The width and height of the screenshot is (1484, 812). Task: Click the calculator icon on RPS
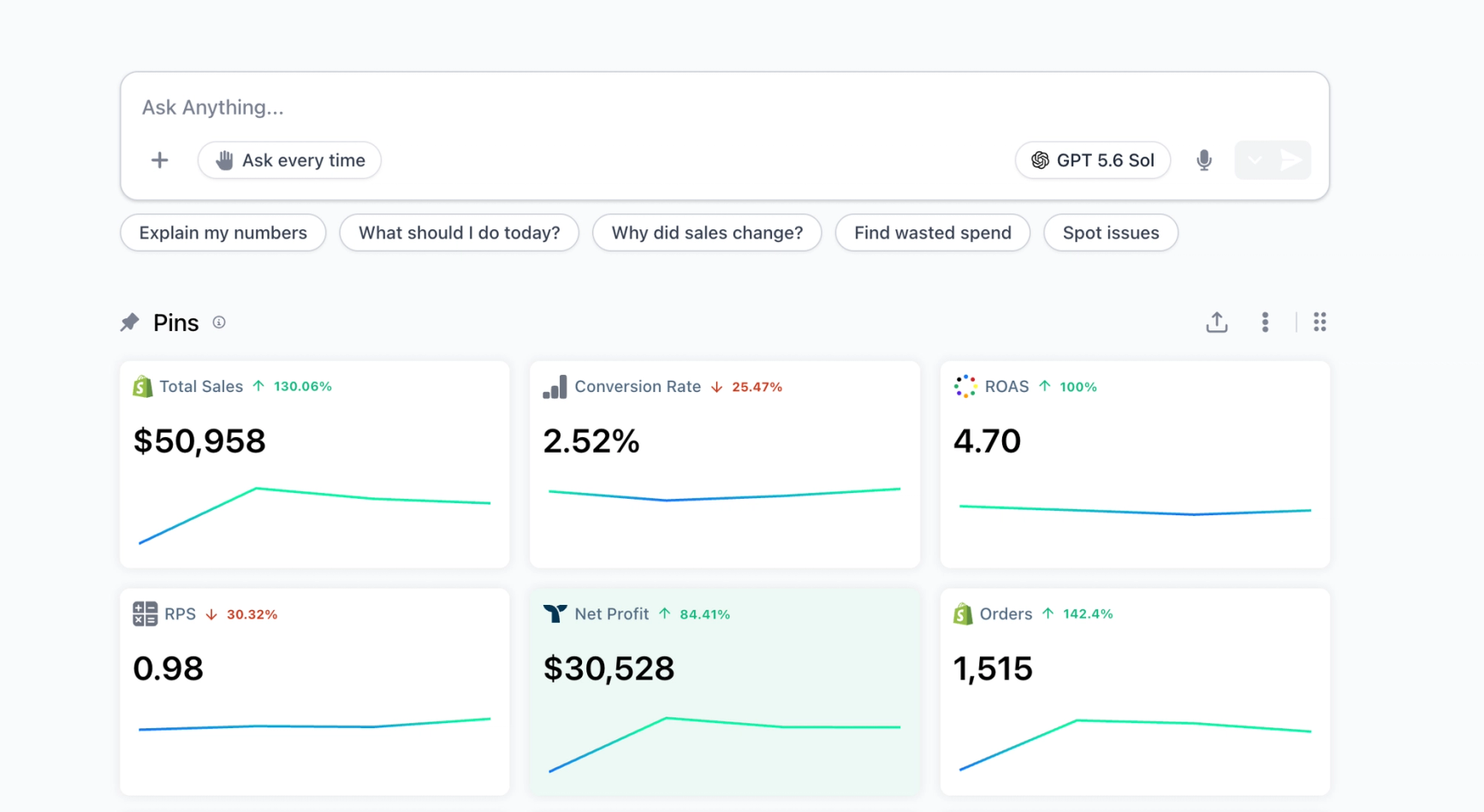coord(145,613)
